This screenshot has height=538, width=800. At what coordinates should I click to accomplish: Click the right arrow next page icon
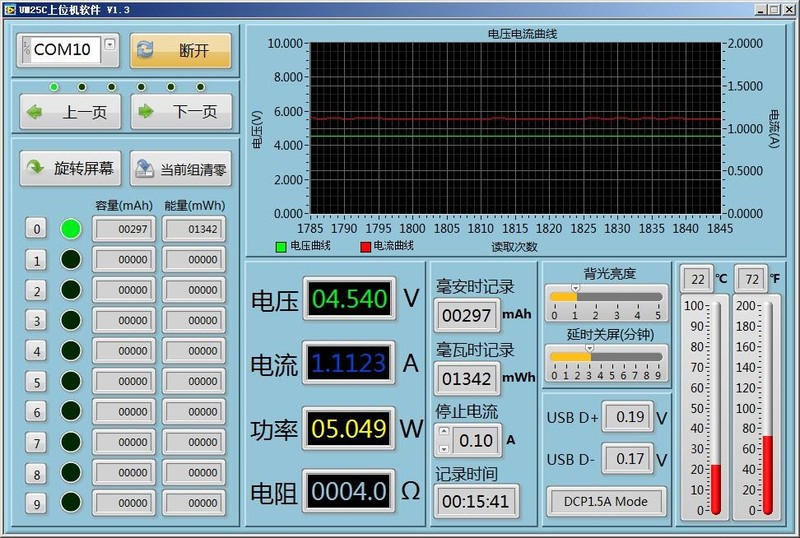(147, 112)
